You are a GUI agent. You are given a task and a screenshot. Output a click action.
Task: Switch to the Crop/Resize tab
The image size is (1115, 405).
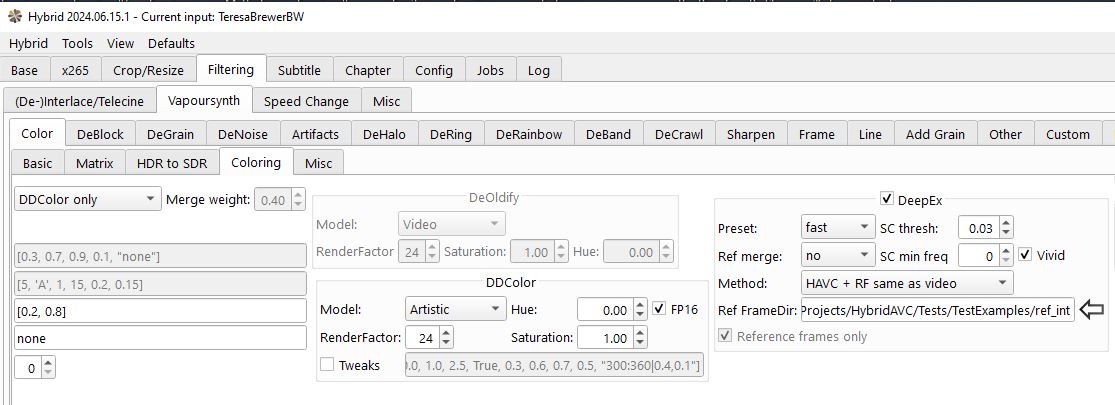[x=148, y=70]
